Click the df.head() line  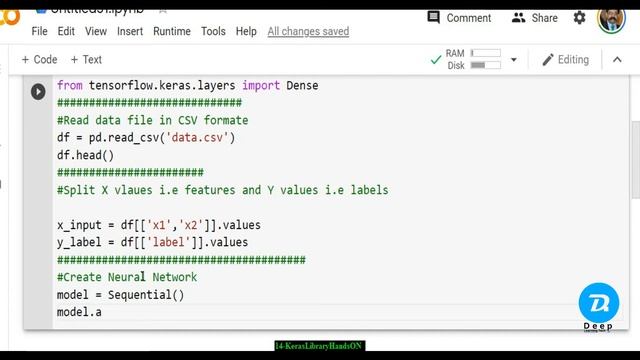click(x=85, y=156)
